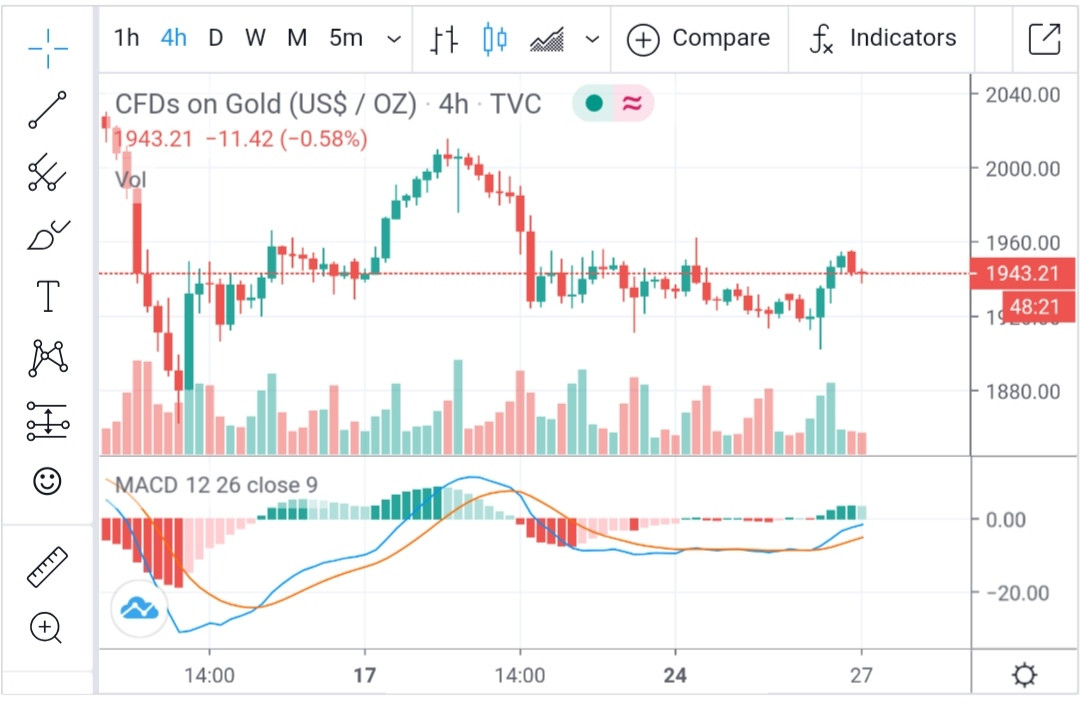Image resolution: width=1080 pixels, height=722 pixels.
Task: Open chart settings gear icon
Action: coord(1025,676)
